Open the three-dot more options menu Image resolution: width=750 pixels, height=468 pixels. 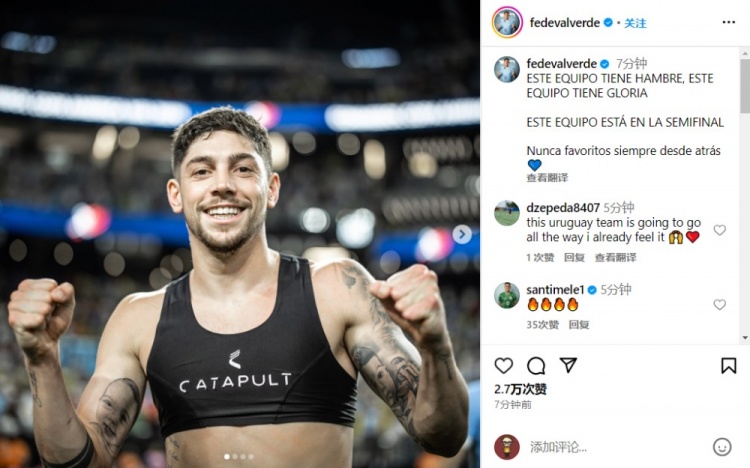tap(728, 22)
